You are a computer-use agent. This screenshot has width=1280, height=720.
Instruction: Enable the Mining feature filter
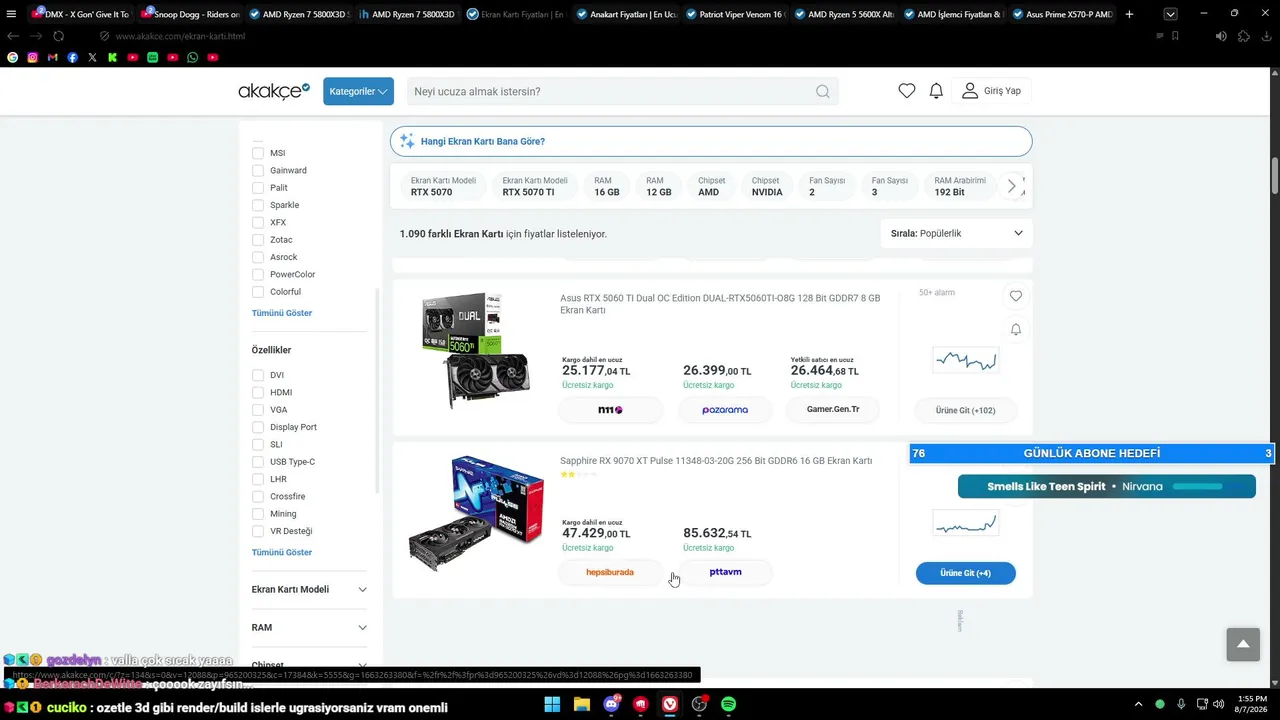click(x=258, y=514)
